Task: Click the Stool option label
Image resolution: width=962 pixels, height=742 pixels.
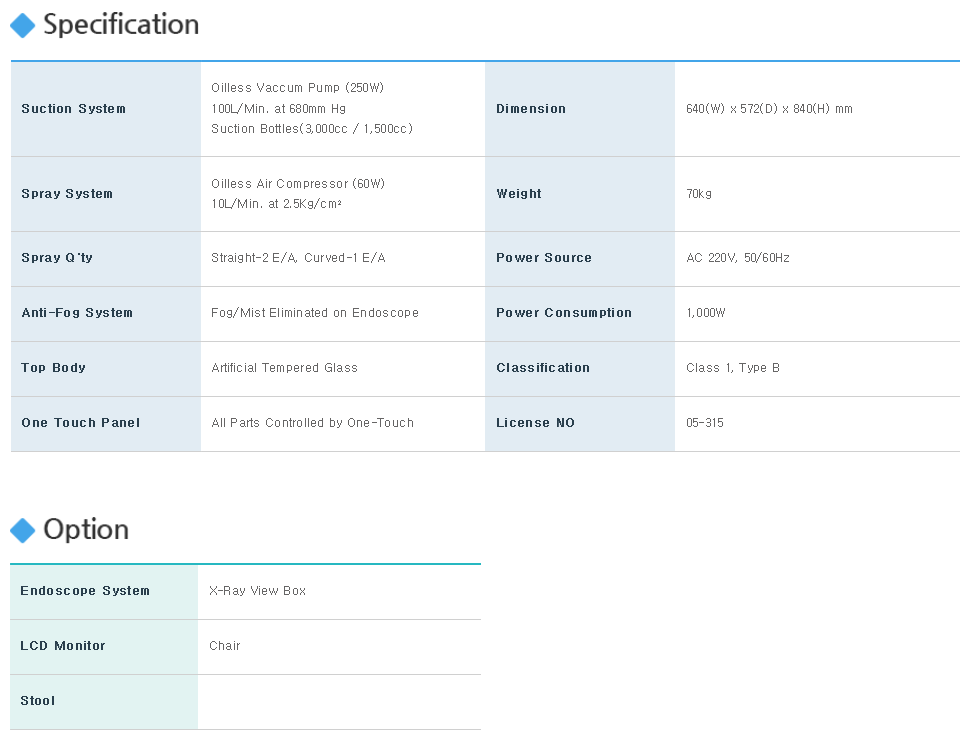Action: (37, 701)
